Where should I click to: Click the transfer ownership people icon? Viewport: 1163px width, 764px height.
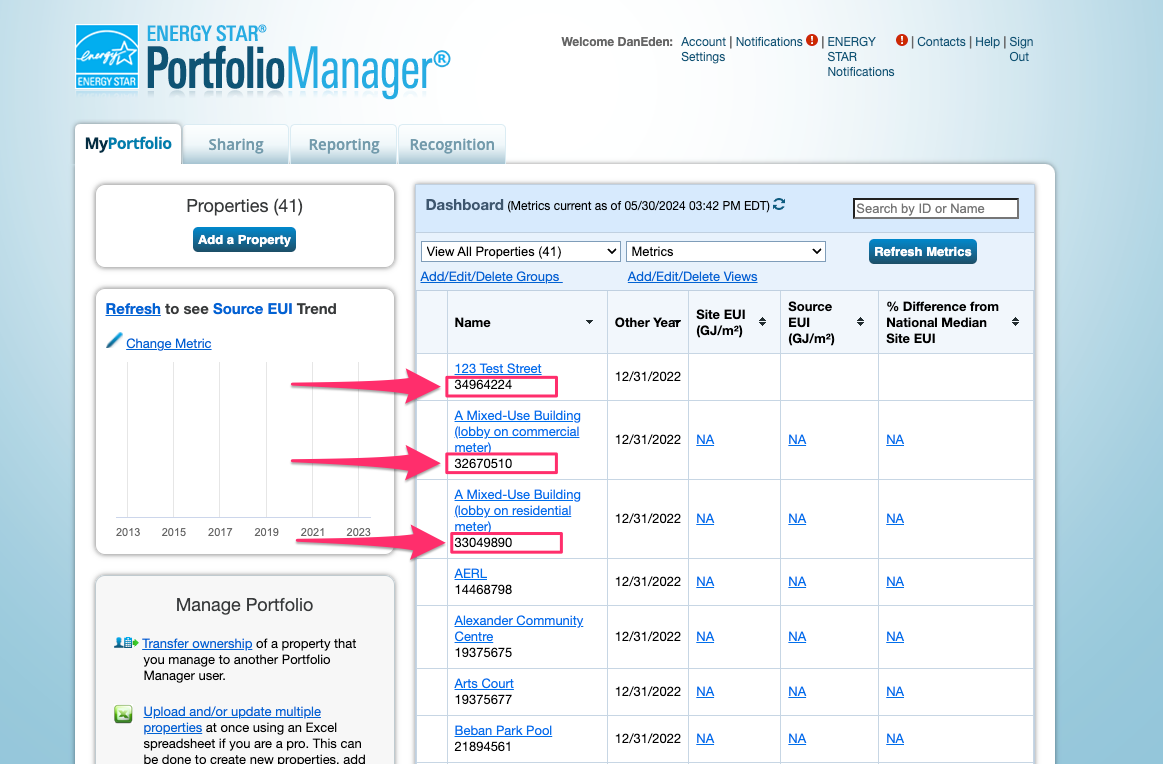(126, 642)
